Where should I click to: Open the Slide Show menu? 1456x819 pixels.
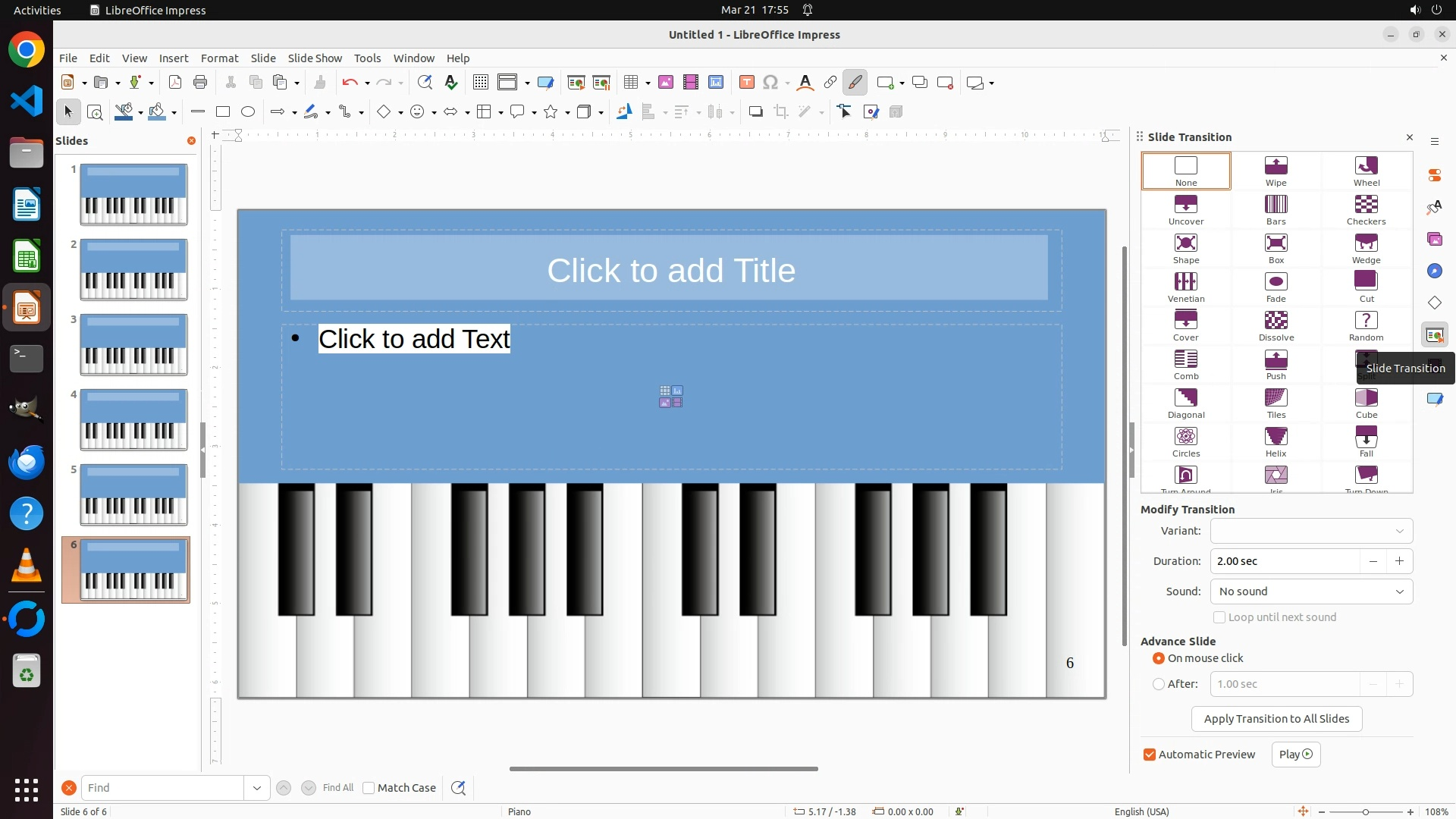(315, 58)
